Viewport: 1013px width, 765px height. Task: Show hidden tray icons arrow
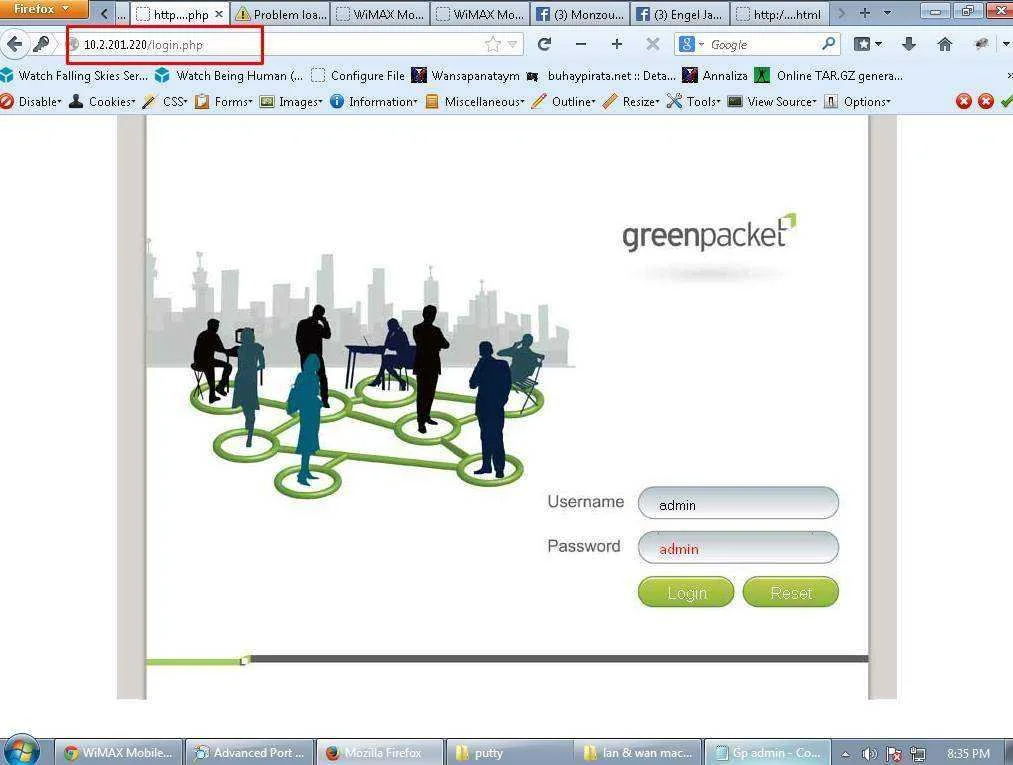[845, 753]
